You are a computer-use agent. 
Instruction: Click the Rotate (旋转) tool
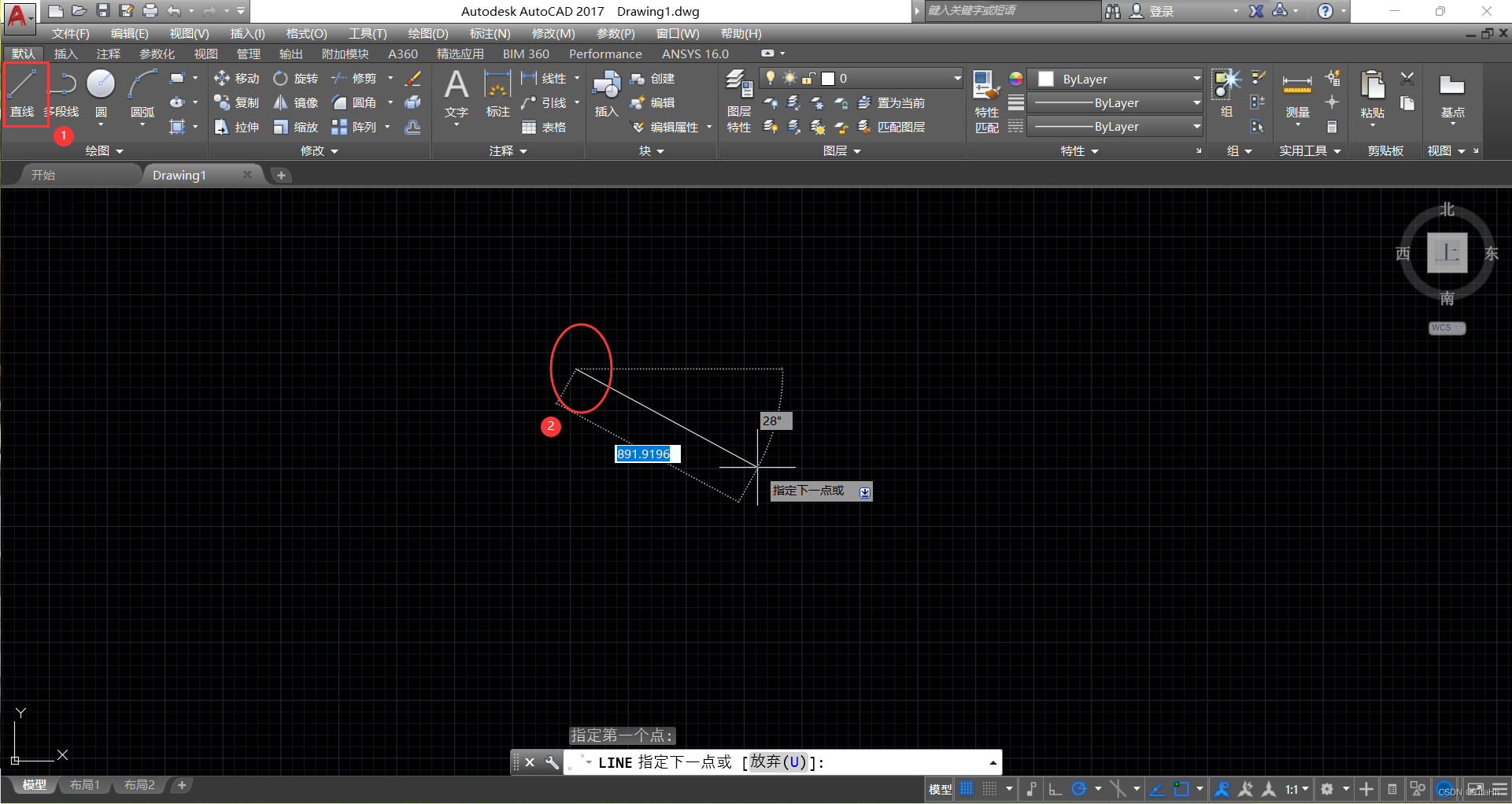tap(296, 79)
